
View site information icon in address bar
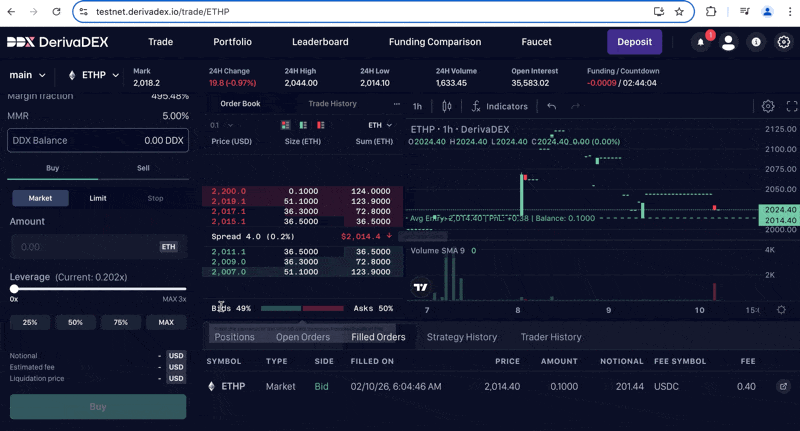coord(84,11)
